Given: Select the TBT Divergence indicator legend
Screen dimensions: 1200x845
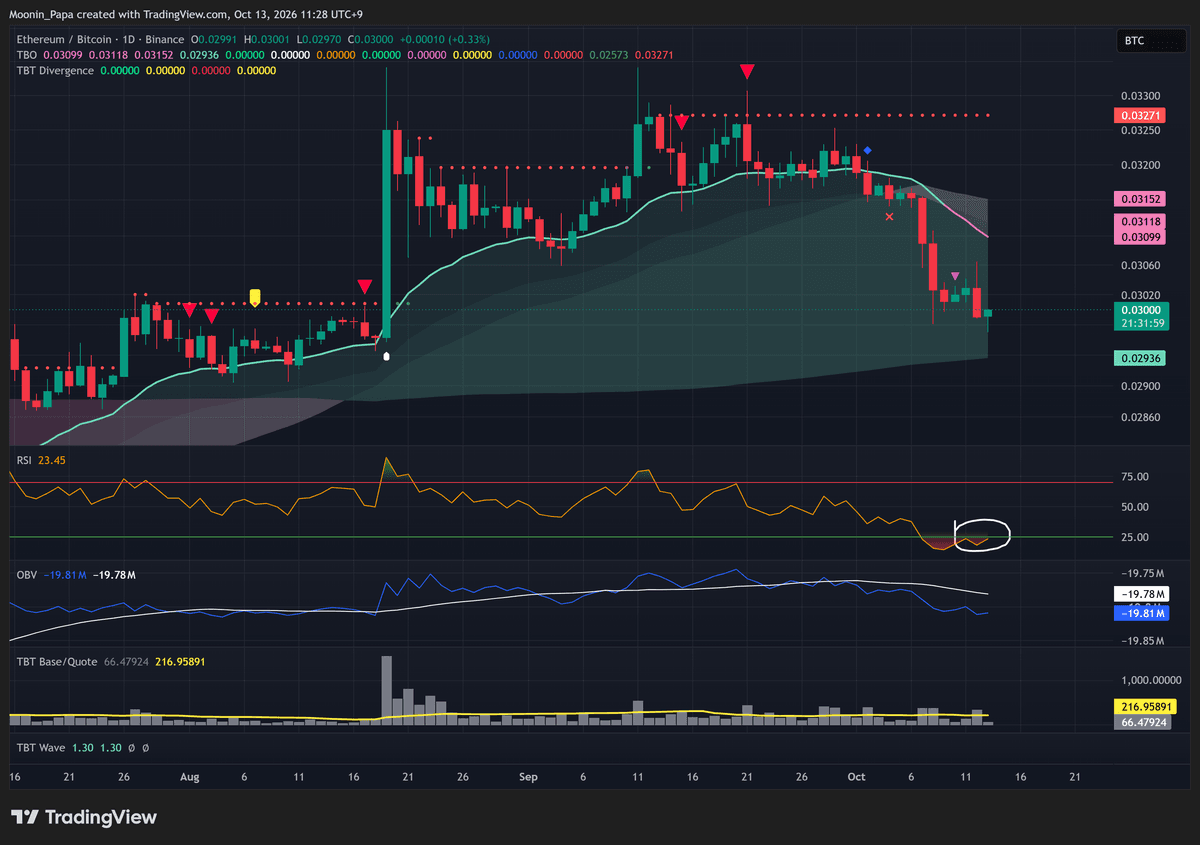Looking at the screenshot, I should coord(56,70).
